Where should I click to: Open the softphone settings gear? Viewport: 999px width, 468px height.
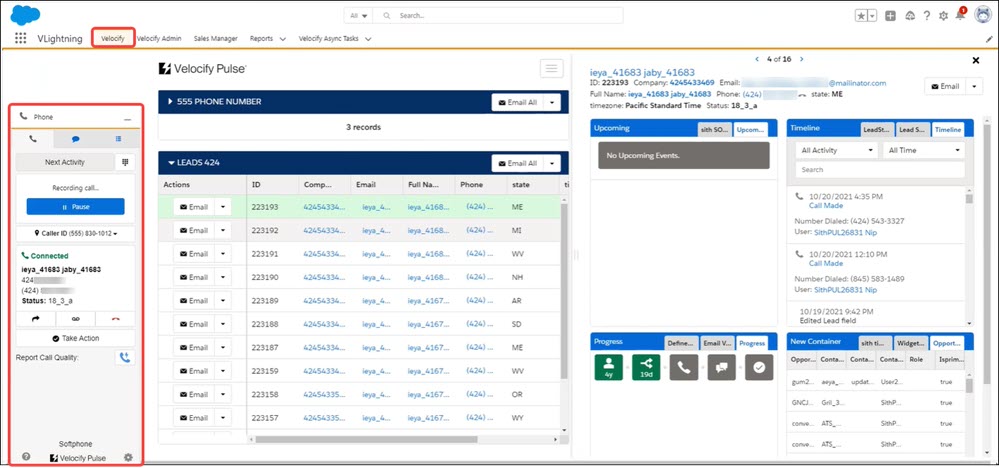click(x=128, y=457)
